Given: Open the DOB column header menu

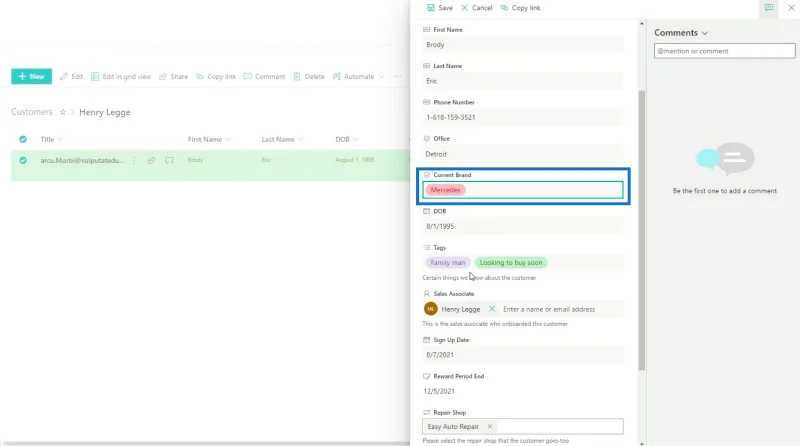Looking at the screenshot, I should coord(347,139).
